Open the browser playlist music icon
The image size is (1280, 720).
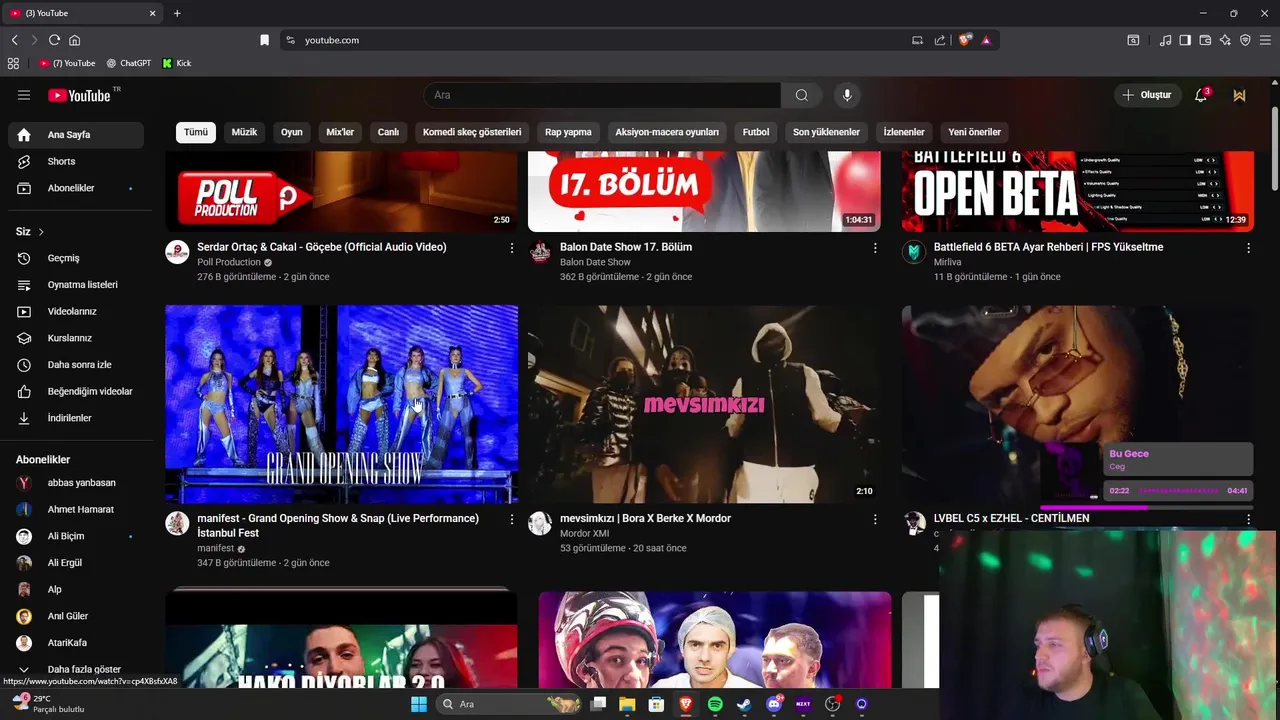click(1165, 40)
